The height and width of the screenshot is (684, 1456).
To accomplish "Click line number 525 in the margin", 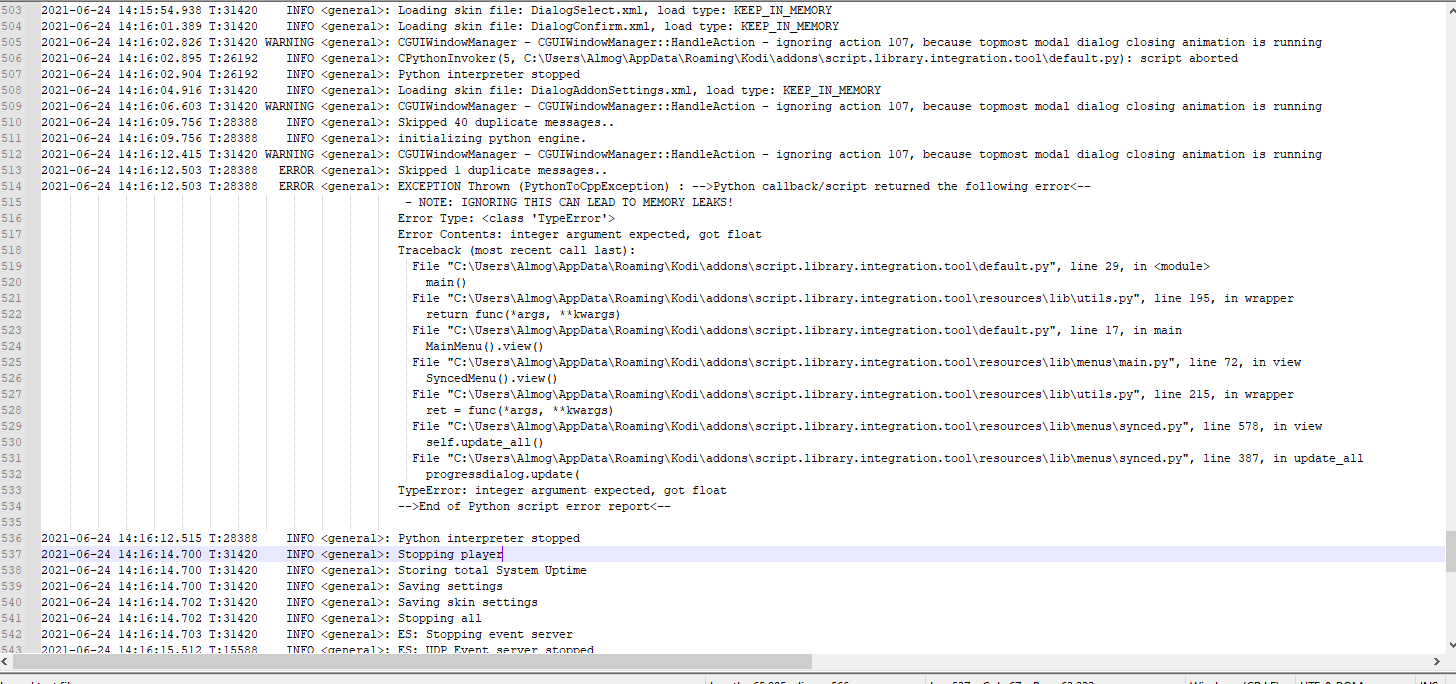I will pos(12,363).
